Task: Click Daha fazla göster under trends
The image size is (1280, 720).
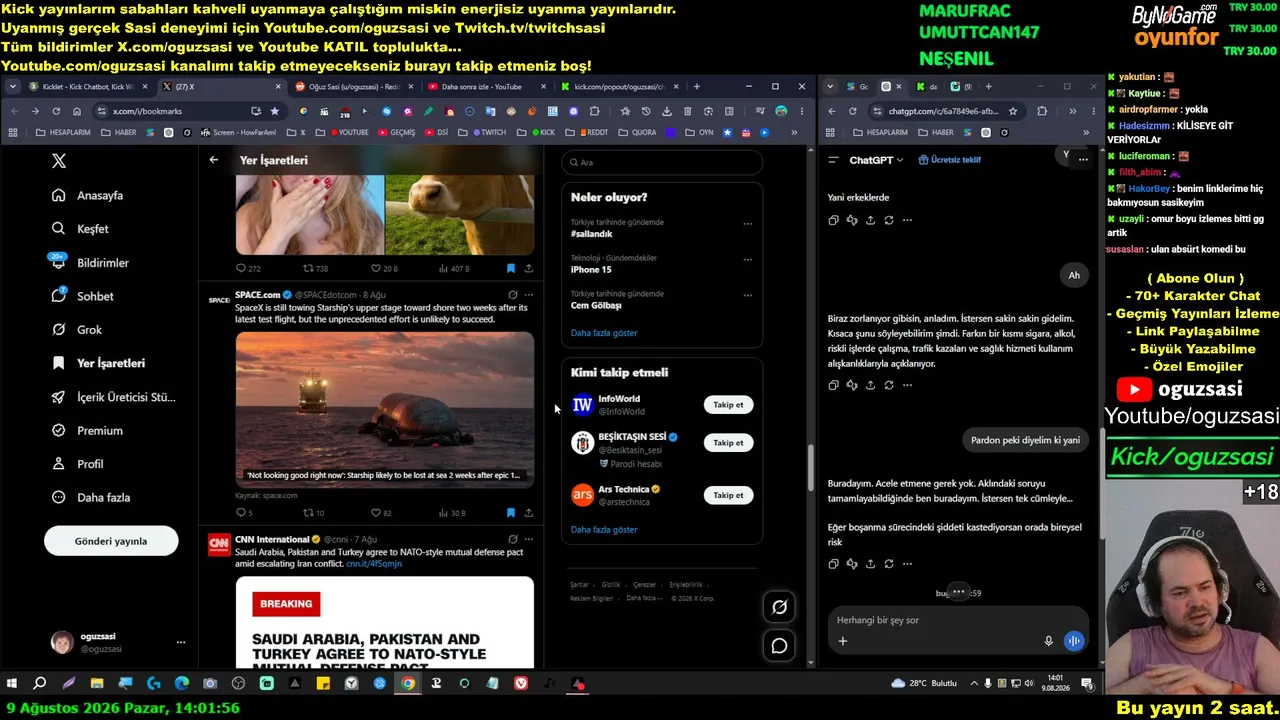Action: 604,333
